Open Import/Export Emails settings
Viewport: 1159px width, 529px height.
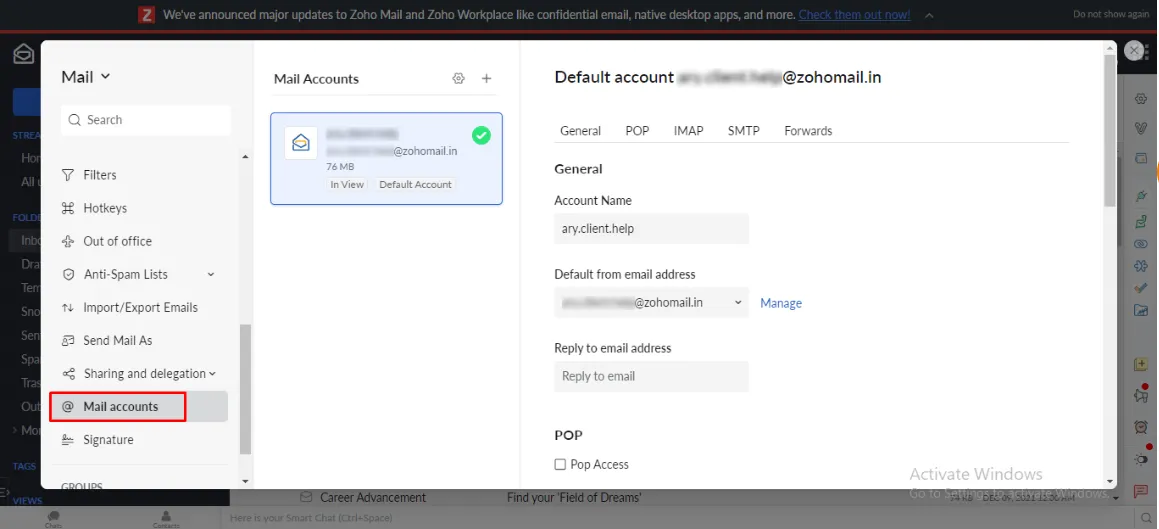click(x=140, y=307)
